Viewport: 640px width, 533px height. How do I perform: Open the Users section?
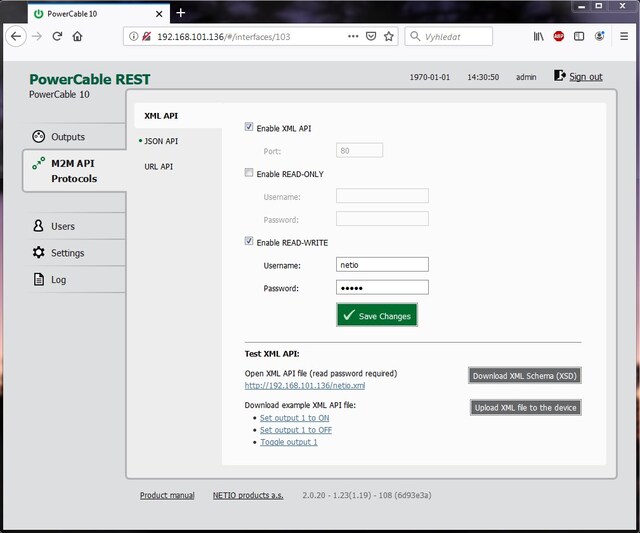tap(62, 226)
